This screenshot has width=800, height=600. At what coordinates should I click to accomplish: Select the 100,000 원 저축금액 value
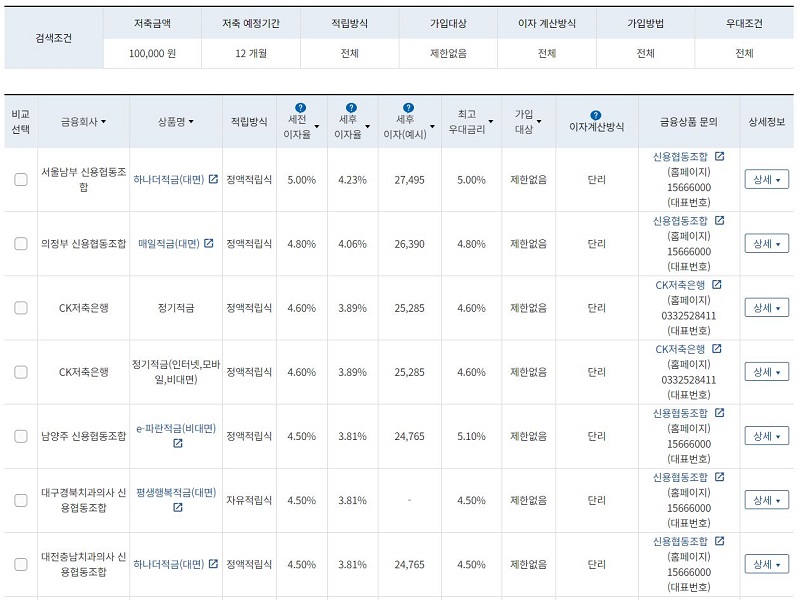[152, 53]
